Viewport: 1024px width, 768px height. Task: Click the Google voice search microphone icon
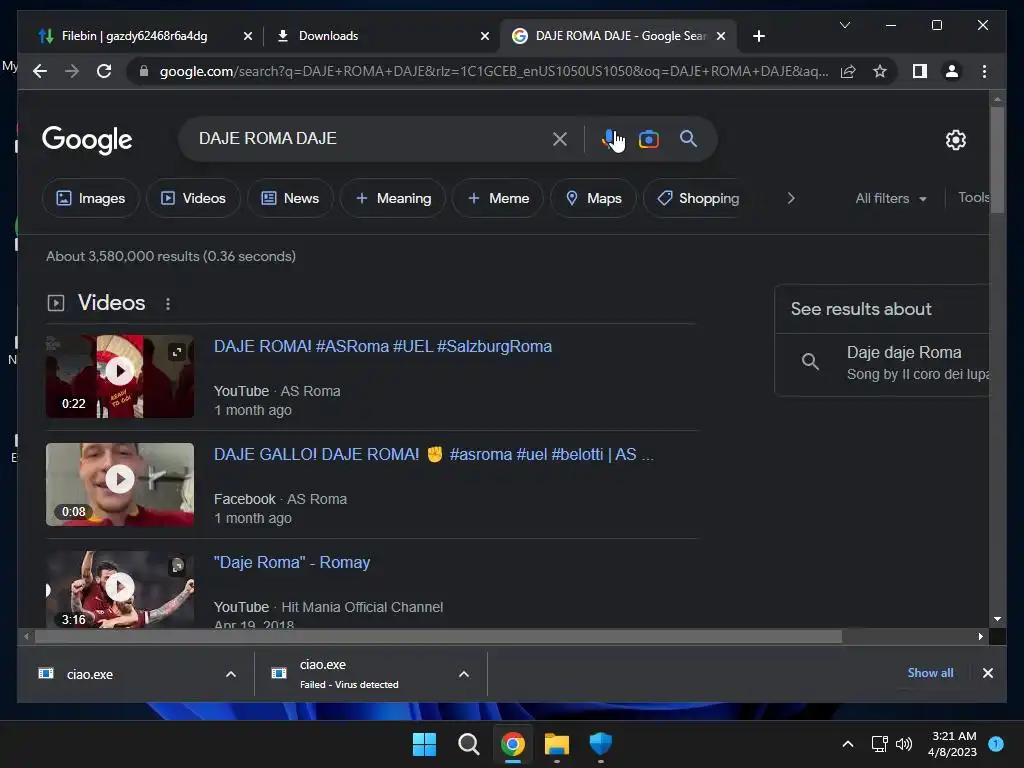point(609,138)
